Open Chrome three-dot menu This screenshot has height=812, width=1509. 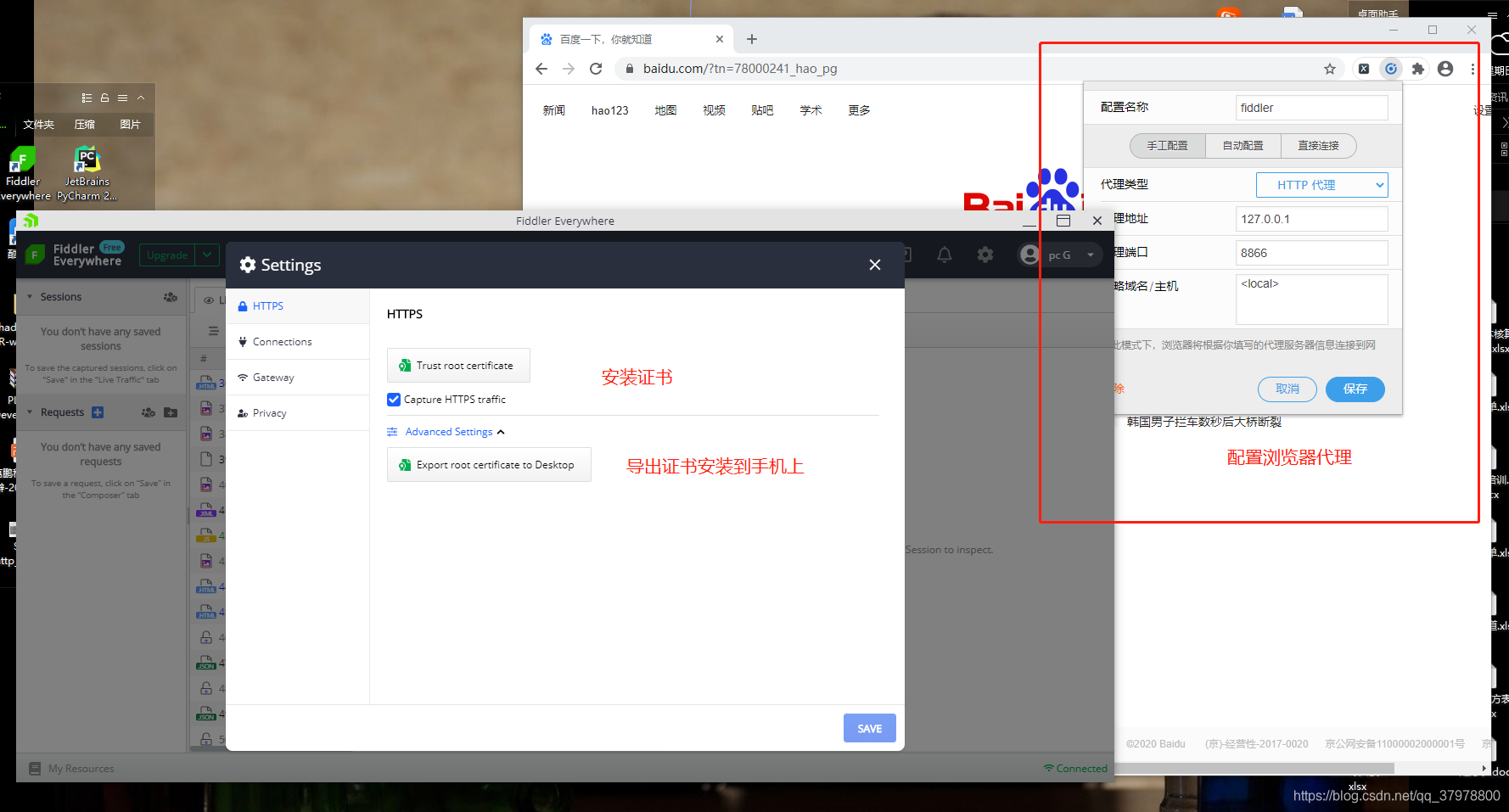click(x=1473, y=69)
